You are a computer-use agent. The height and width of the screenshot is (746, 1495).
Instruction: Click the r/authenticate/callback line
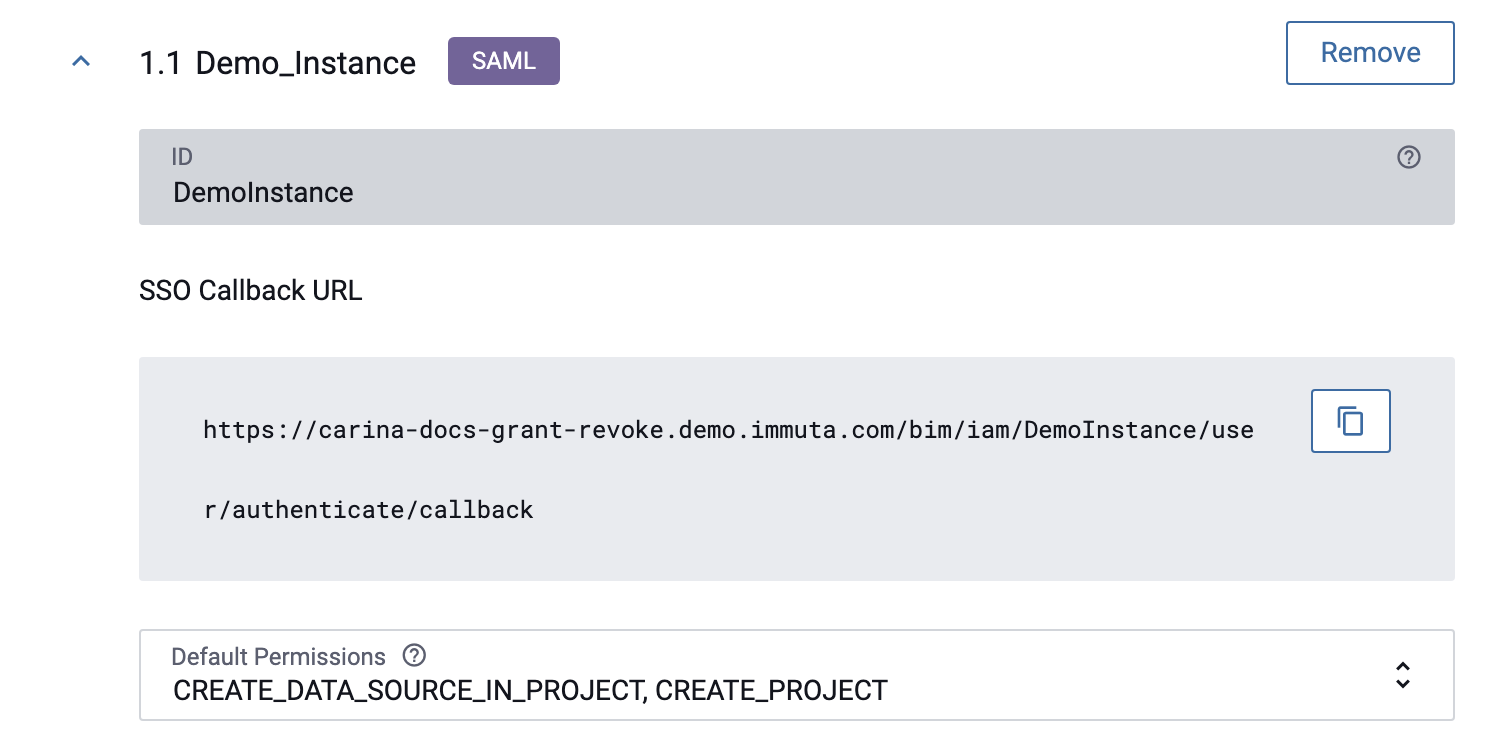(368, 510)
